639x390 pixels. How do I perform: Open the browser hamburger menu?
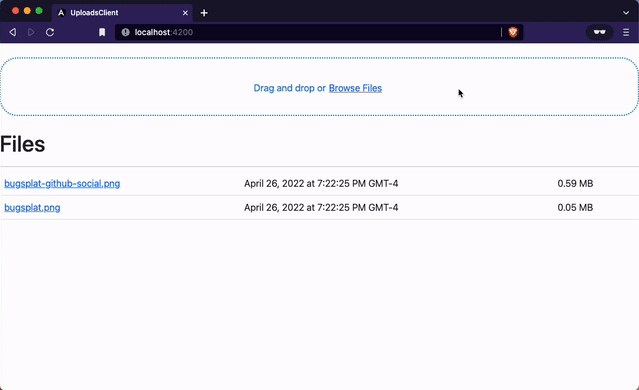626,32
